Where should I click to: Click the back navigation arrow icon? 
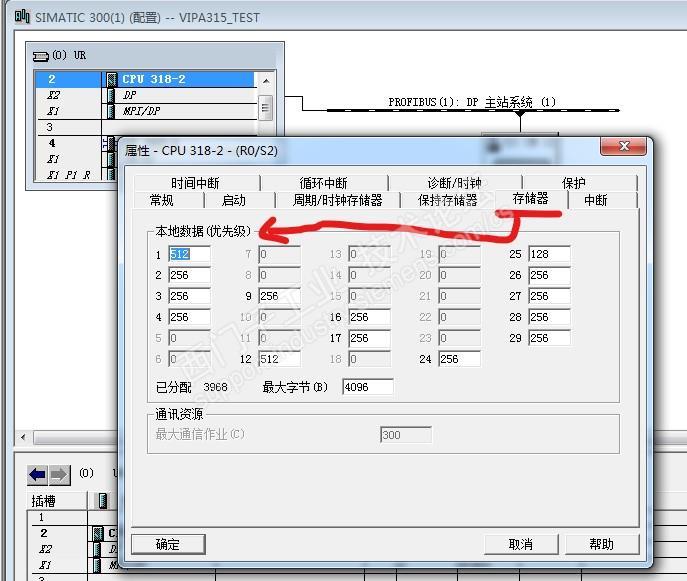coord(38,475)
